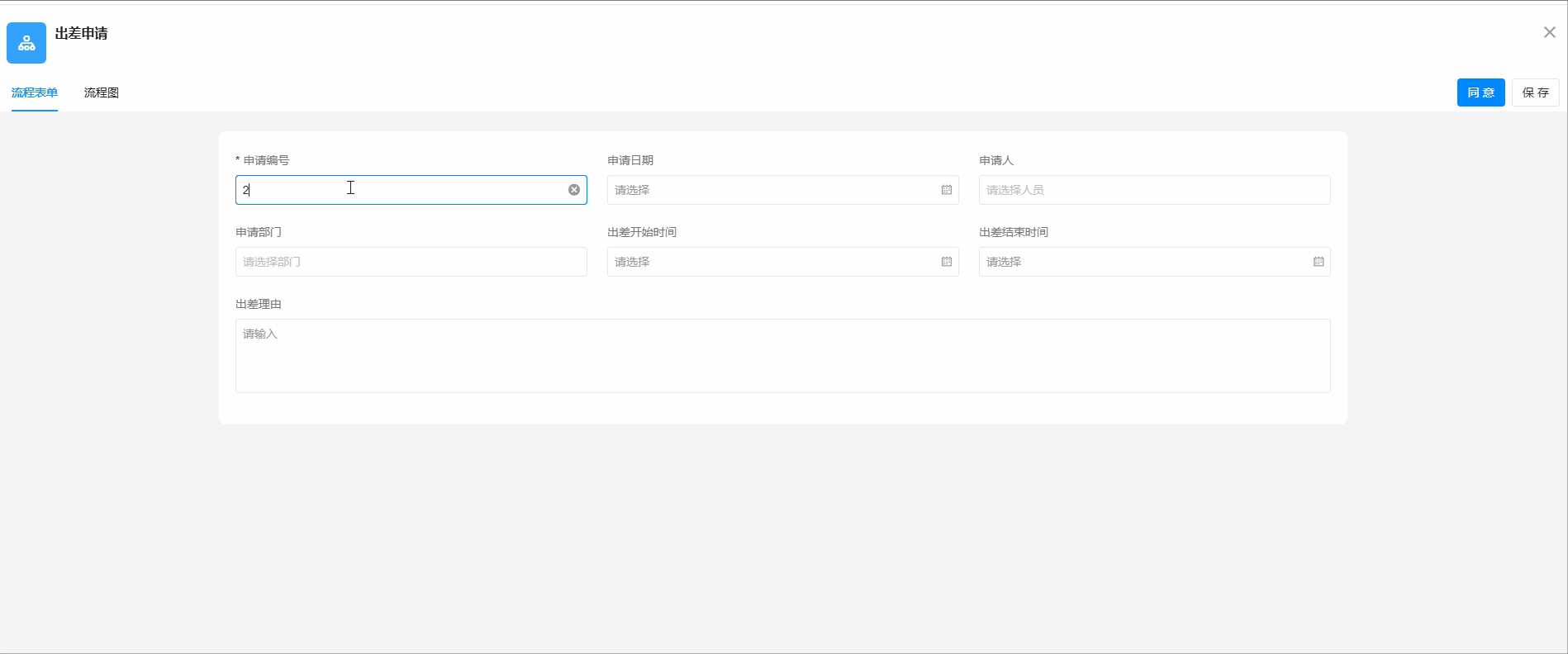Click the calendar icon in 申请日期
Viewport: 1568px width, 654px height.
946,190
